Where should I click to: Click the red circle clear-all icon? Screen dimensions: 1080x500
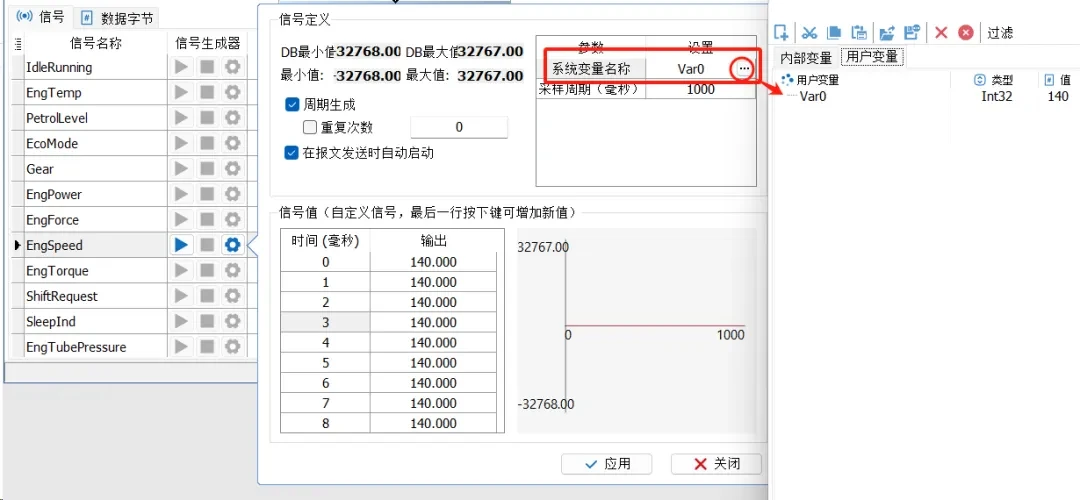coord(966,32)
